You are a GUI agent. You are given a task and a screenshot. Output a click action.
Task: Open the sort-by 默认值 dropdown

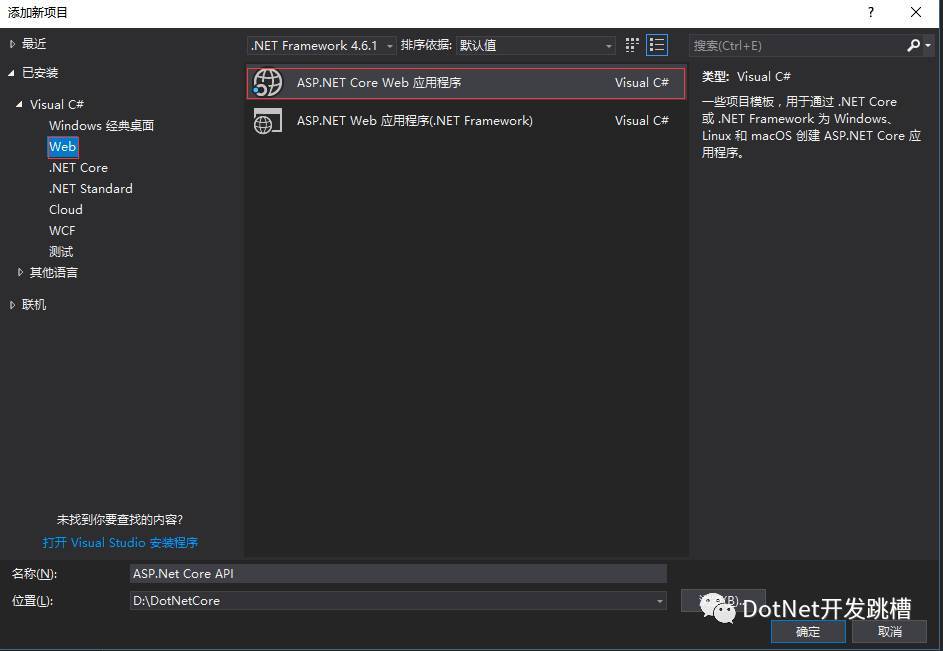click(535, 46)
